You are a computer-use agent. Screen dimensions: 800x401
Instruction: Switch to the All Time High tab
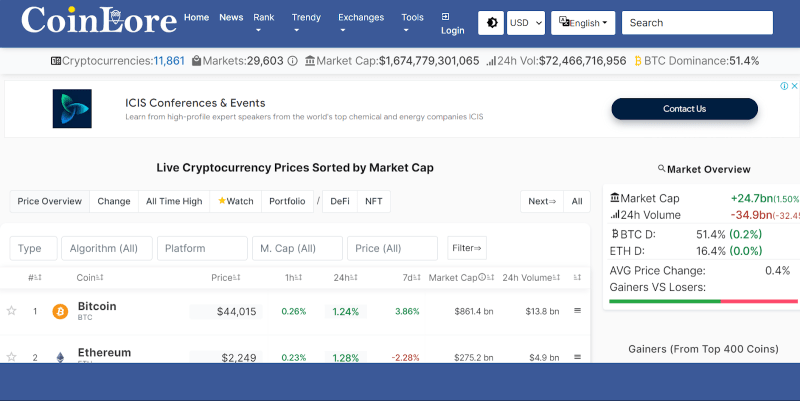click(174, 202)
